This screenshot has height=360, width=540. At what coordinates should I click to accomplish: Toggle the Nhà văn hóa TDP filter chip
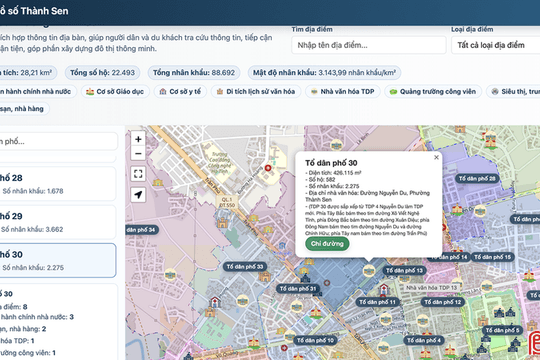343,92
